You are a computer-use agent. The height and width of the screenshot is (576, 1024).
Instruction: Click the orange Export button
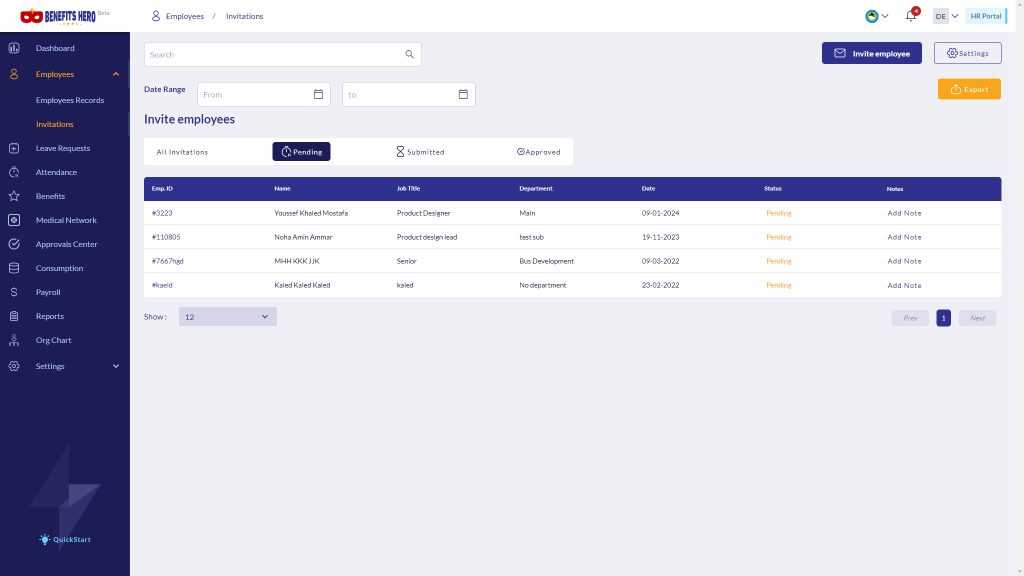(969, 89)
